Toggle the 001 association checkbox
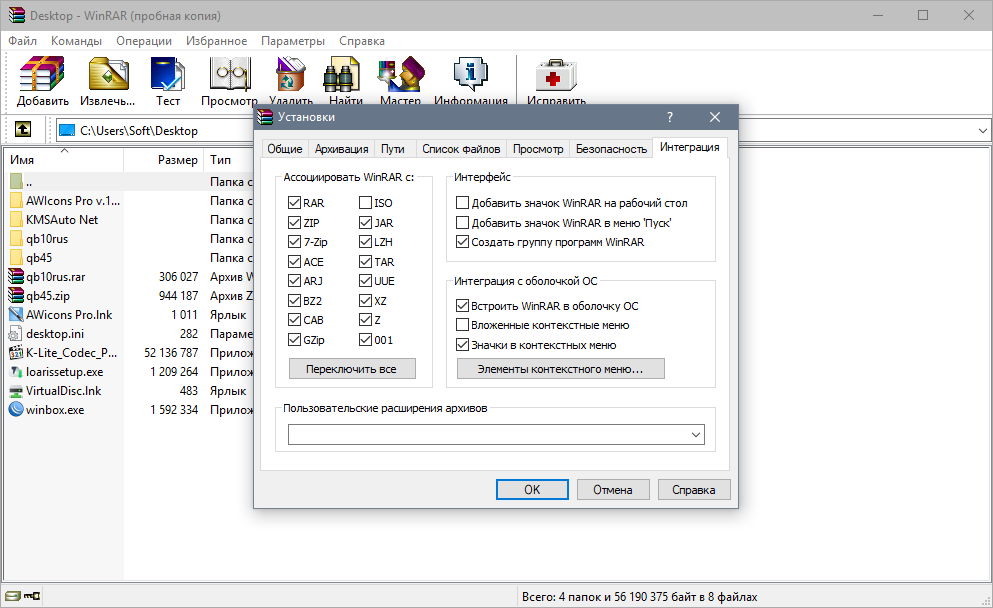993x608 pixels. tap(365, 339)
